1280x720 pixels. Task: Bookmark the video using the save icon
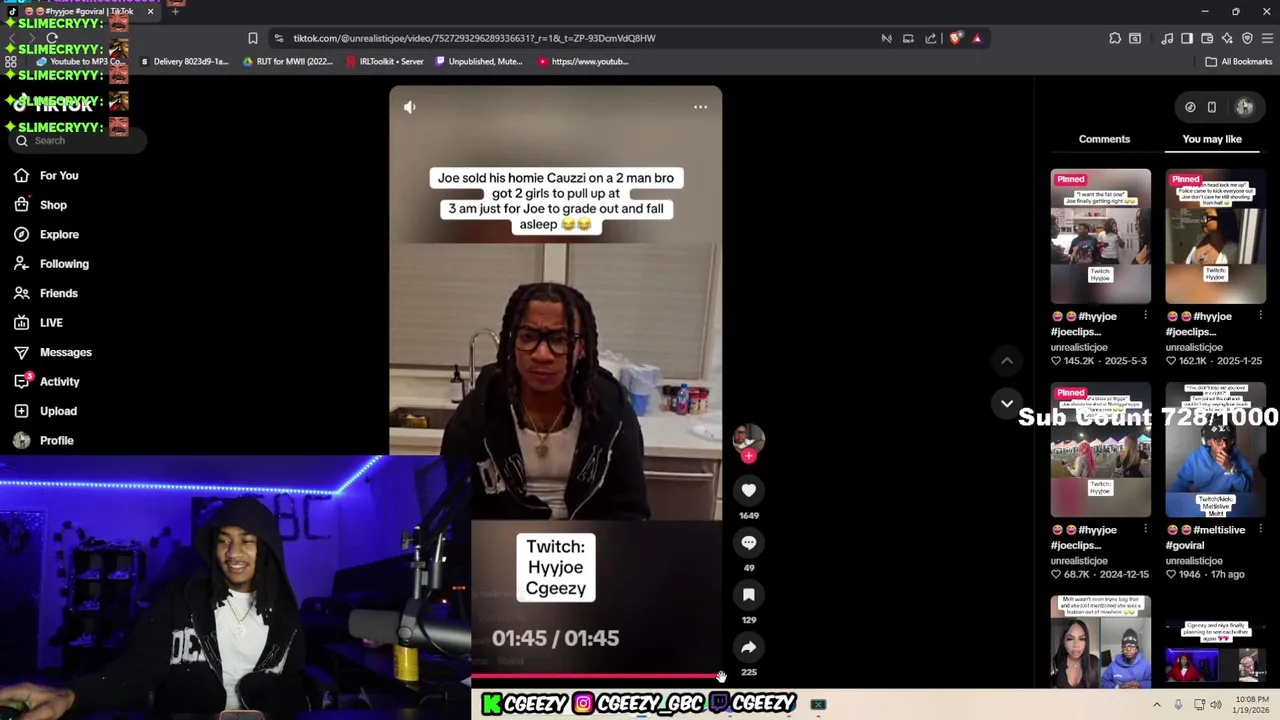748,594
